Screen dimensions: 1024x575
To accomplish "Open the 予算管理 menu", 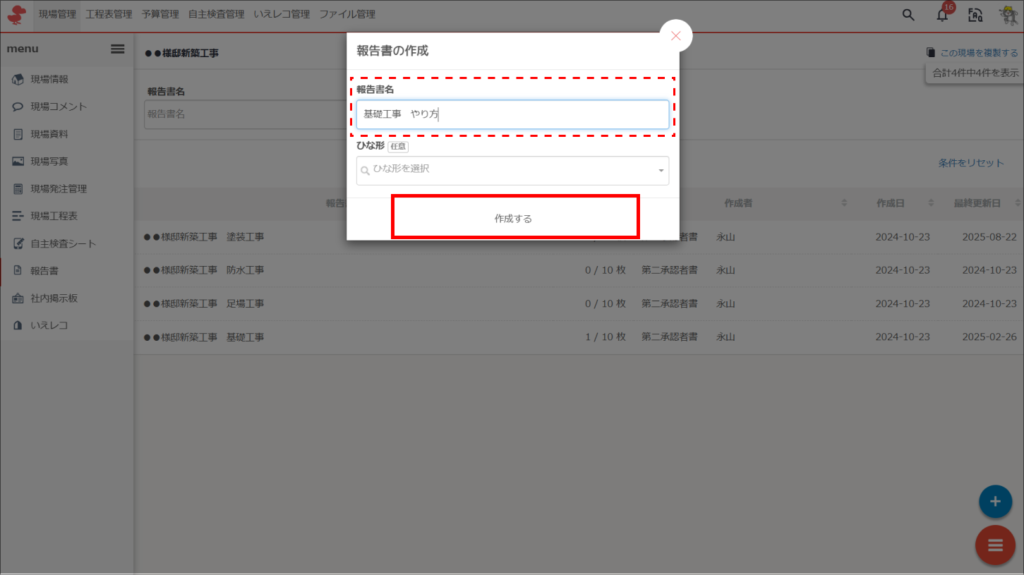I will click(160, 15).
